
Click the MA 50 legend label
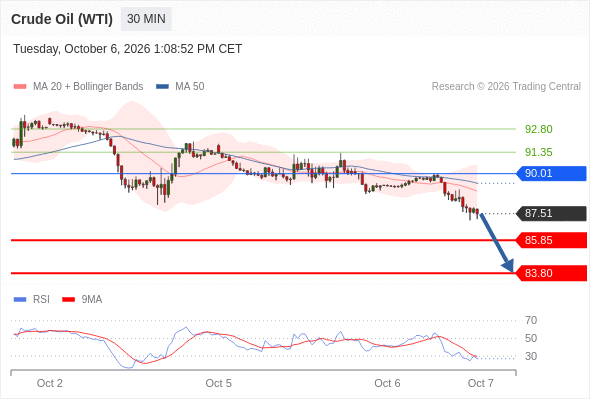pos(190,87)
